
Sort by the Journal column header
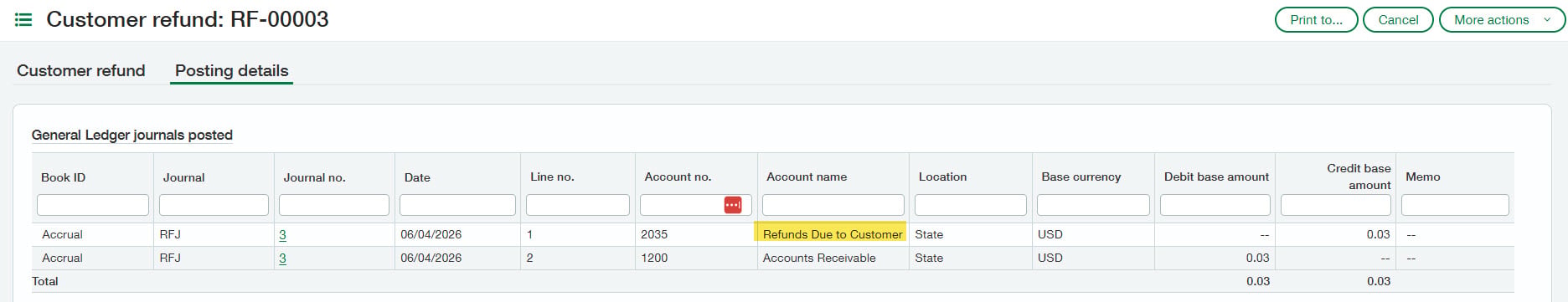click(x=183, y=177)
